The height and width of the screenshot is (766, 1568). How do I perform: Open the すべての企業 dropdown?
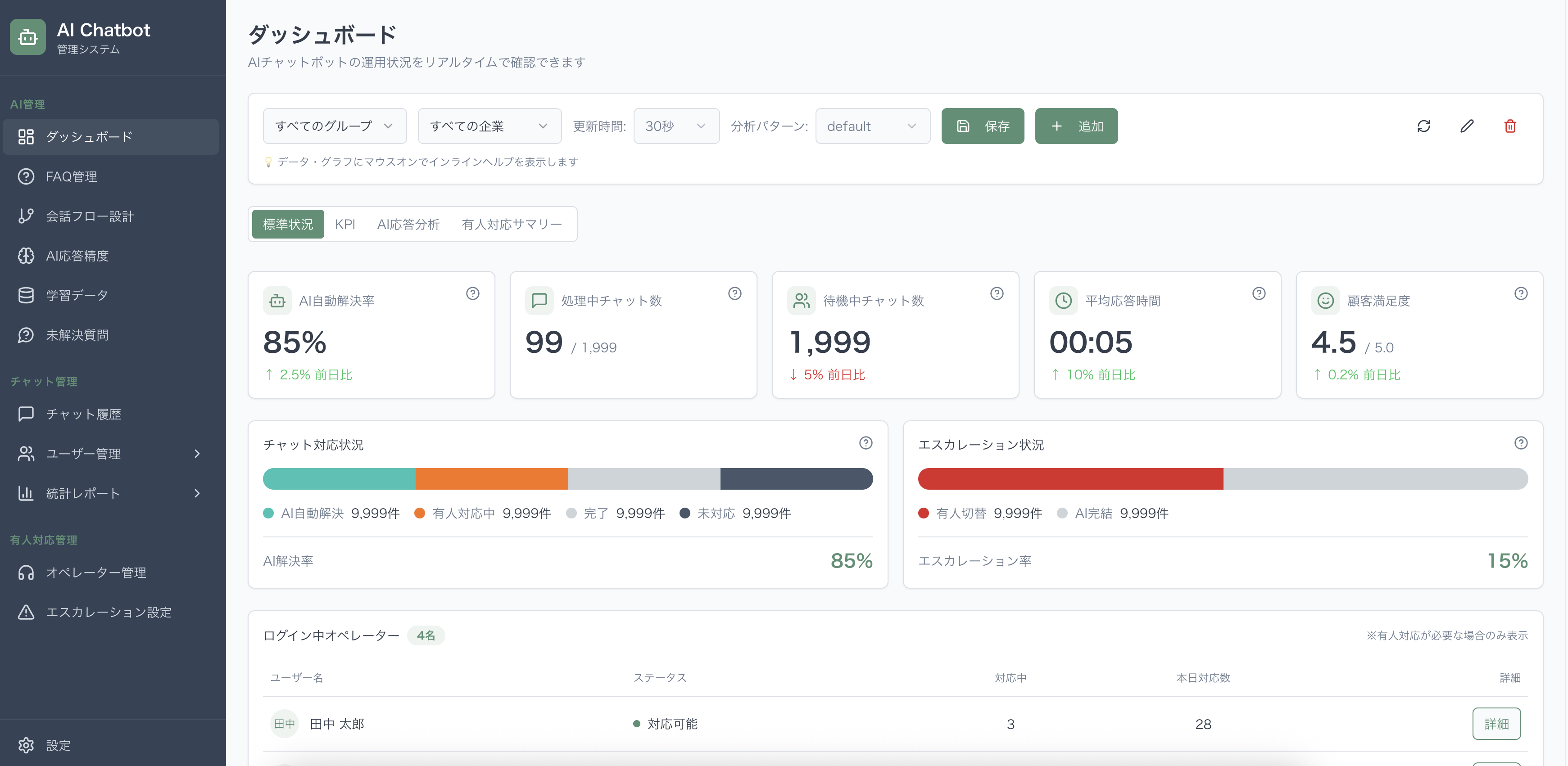click(x=489, y=126)
